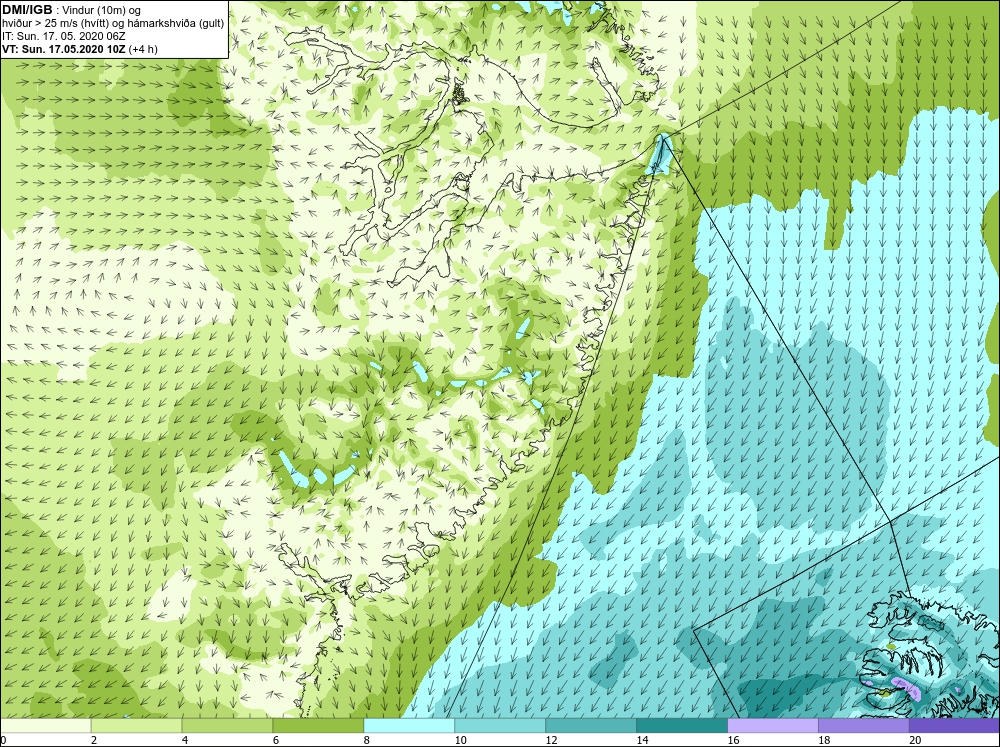
Task: Click the 12–14 m/s medium teal legend swatch
Action: point(591,726)
